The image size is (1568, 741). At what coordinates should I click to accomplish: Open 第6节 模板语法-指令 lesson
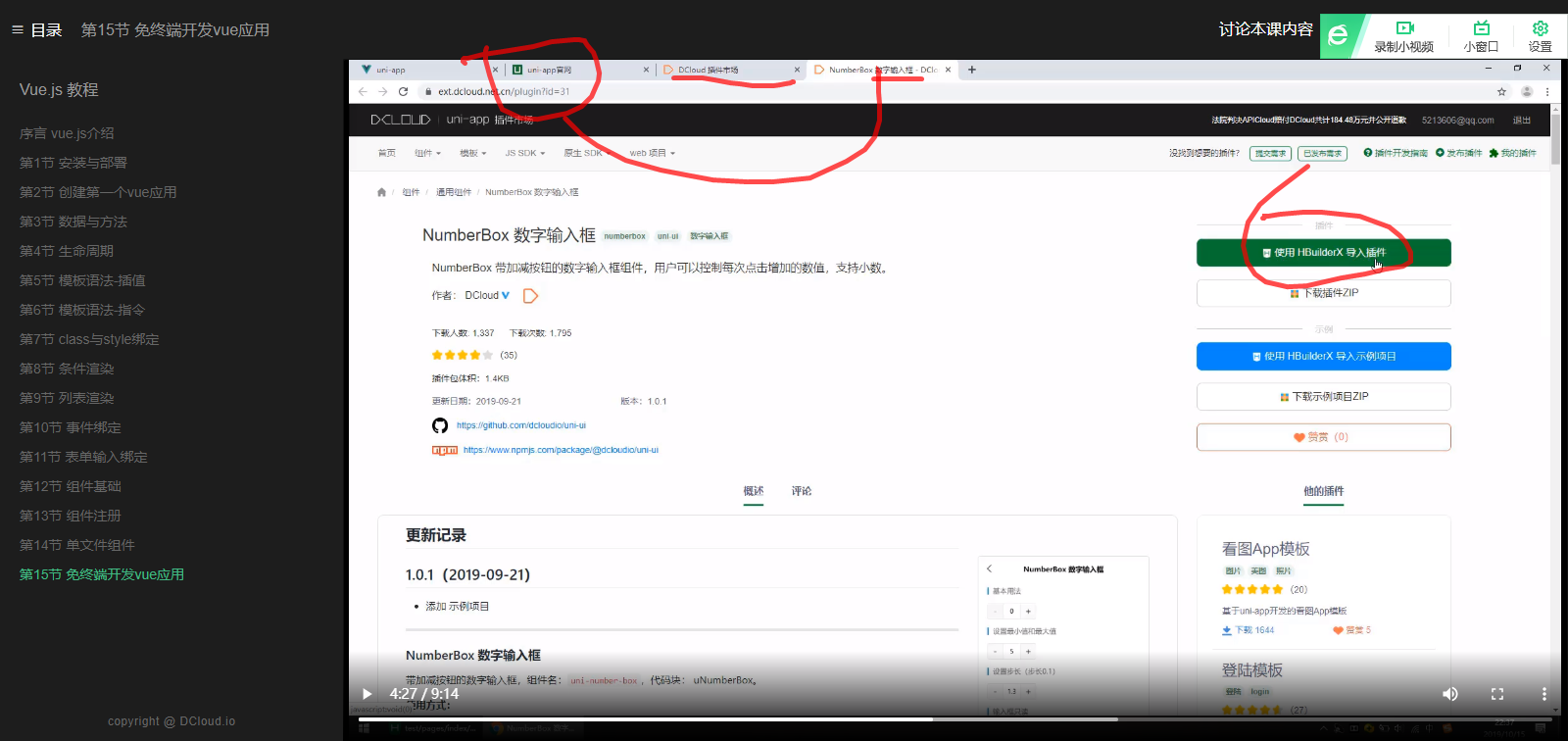(82, 310)
